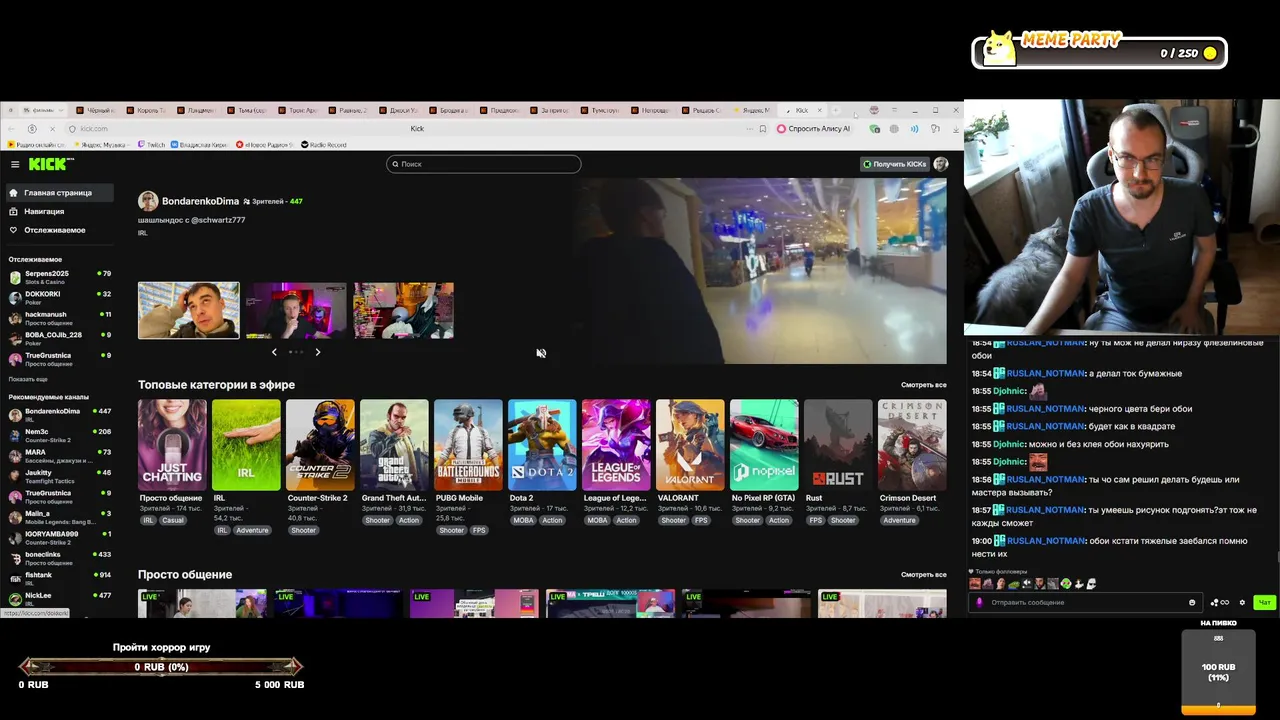Open Навигация in the sidebar
Viewport: 1280px width, 720px height.
point(44,212)
